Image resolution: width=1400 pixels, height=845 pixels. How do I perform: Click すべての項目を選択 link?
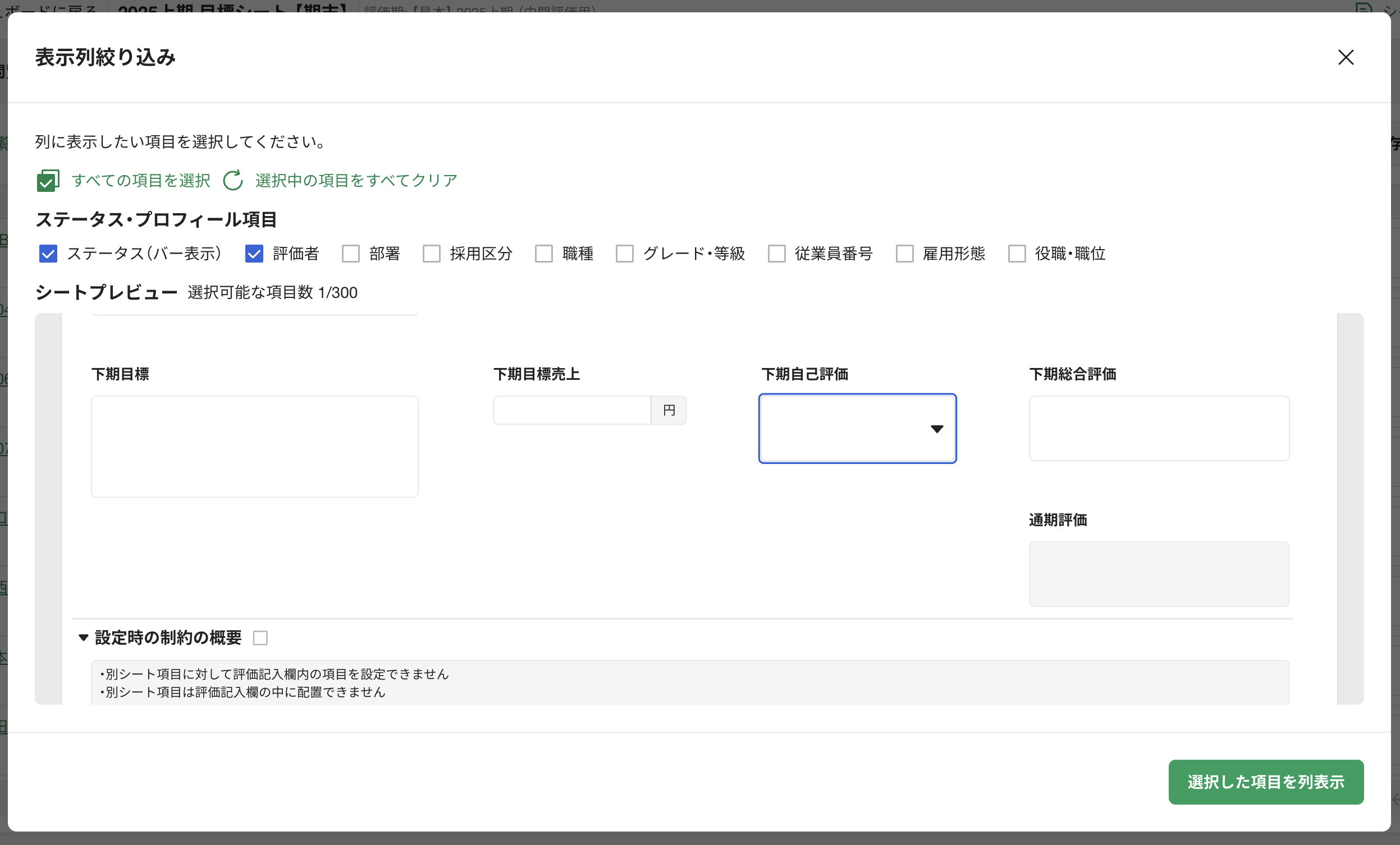[x=141, y=181]
